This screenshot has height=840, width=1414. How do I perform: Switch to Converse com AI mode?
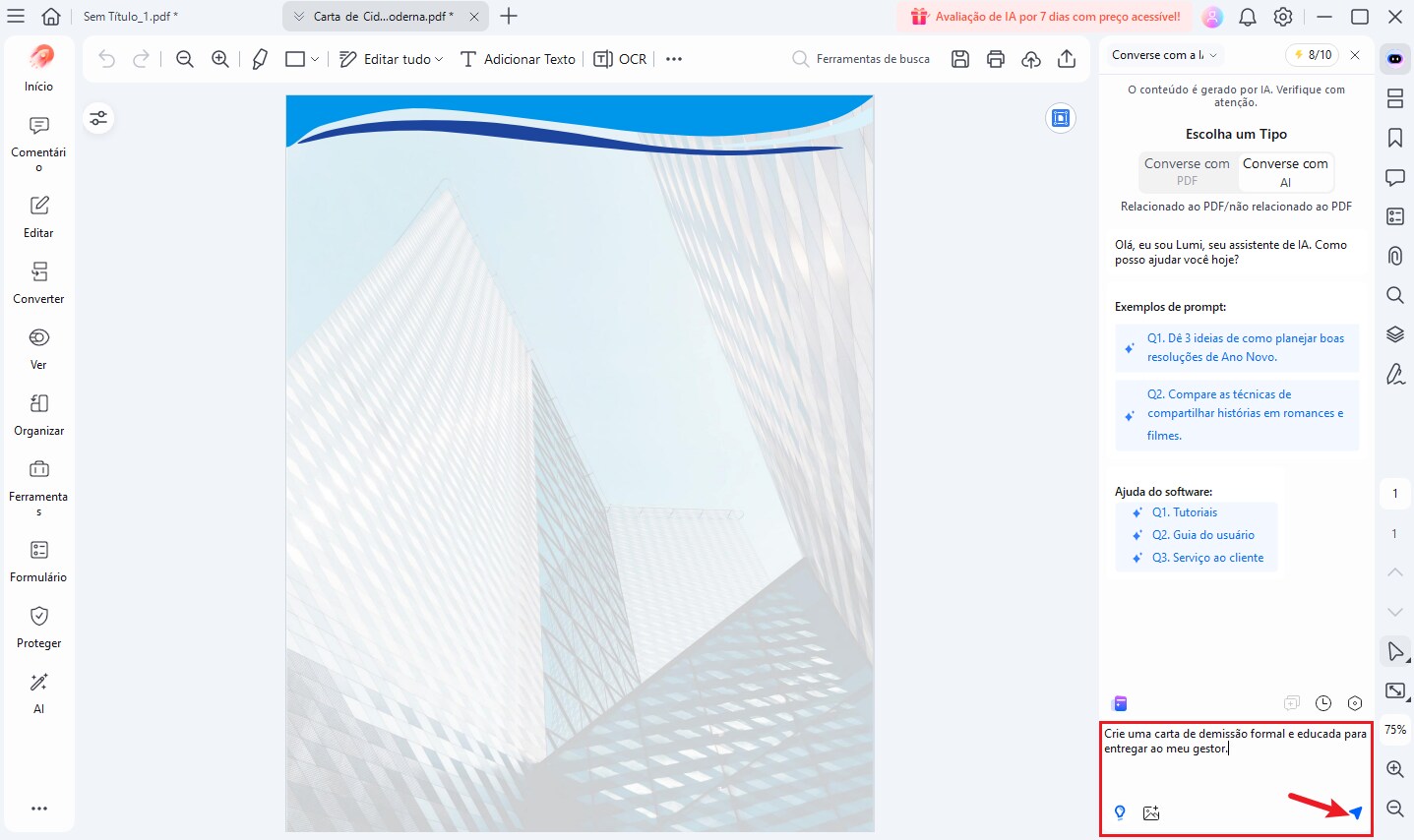coord(1285,171)
